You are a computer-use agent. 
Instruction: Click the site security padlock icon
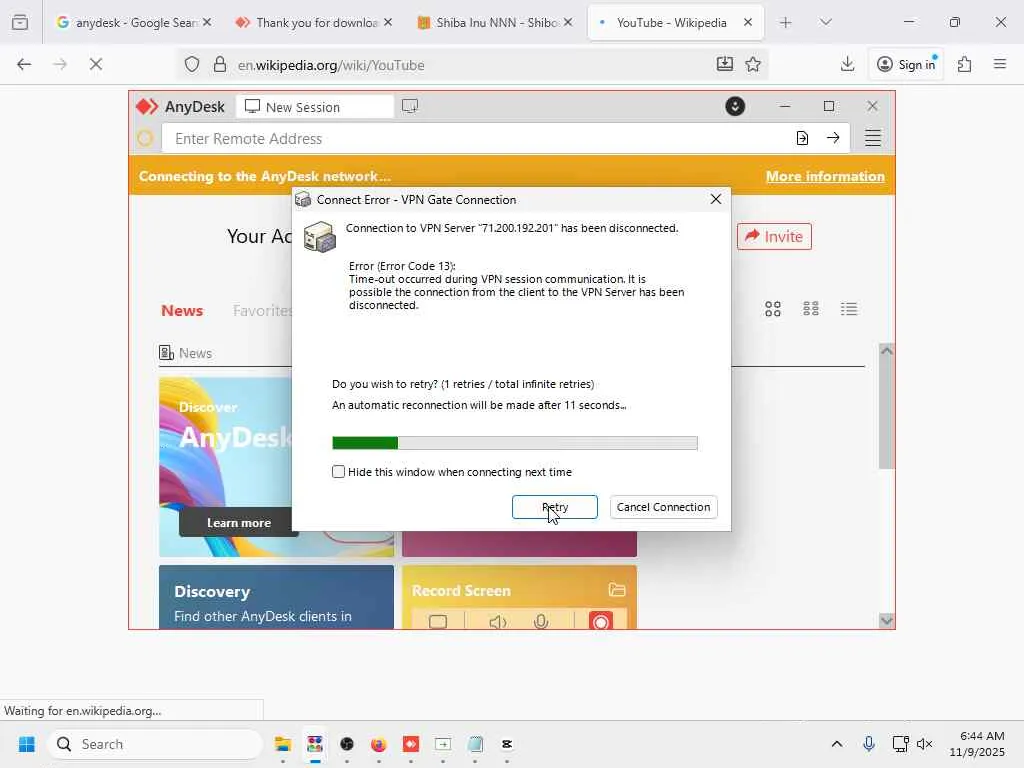click(x=219, y=65)
